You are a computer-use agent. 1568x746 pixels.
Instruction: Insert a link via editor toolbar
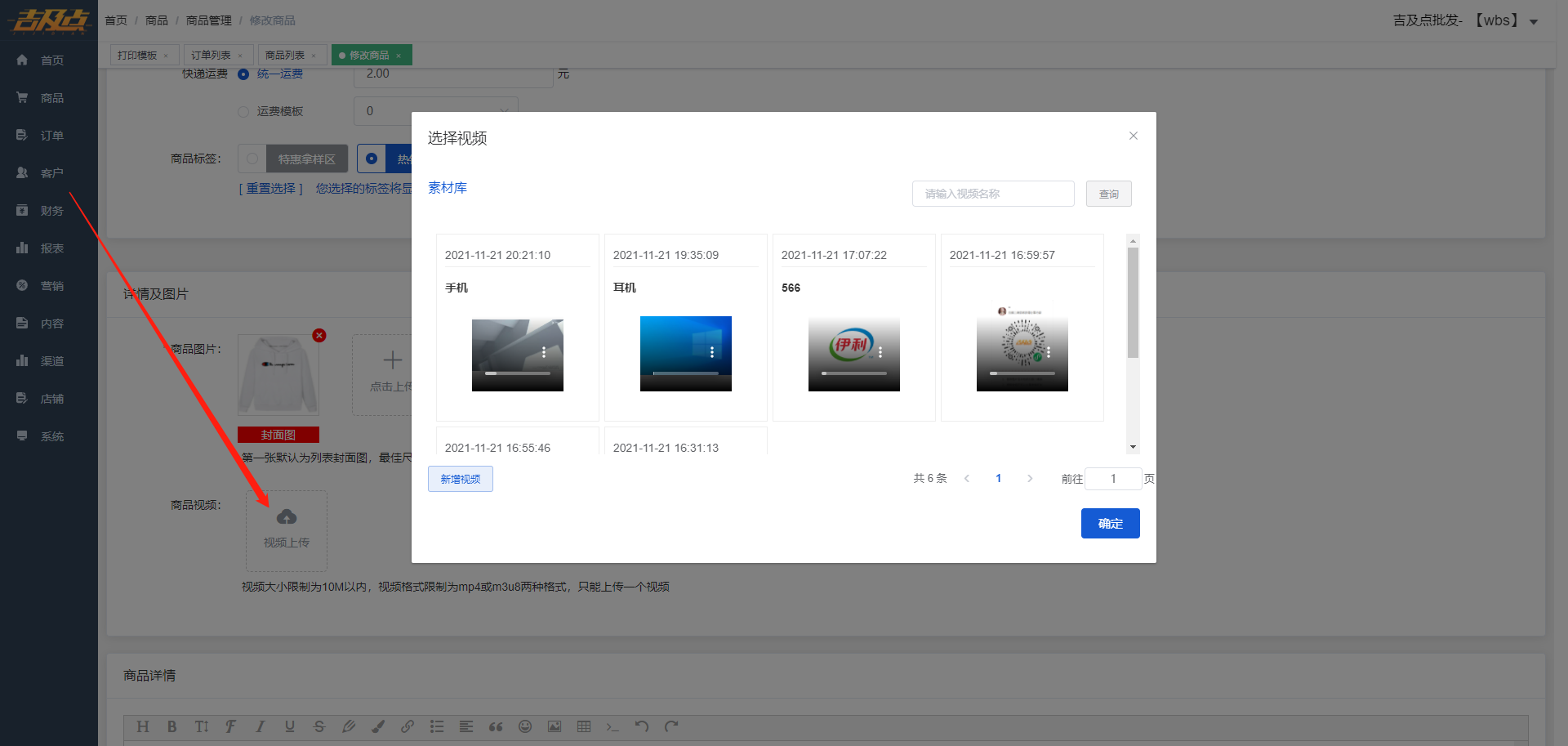point(408,726)
